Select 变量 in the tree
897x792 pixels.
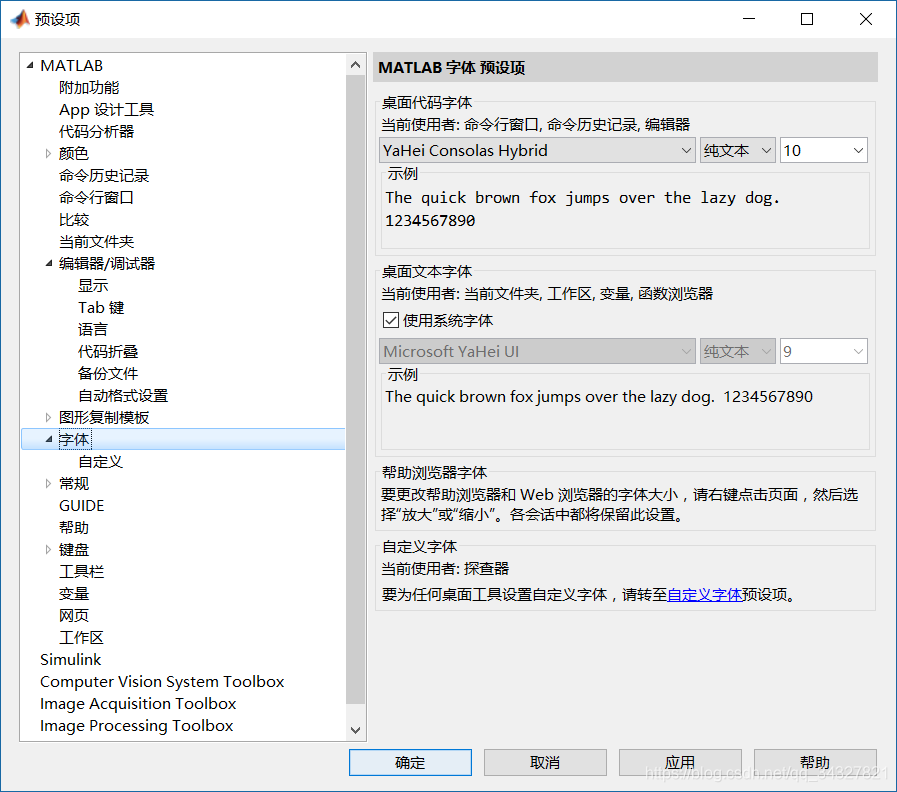coord(74,593)
